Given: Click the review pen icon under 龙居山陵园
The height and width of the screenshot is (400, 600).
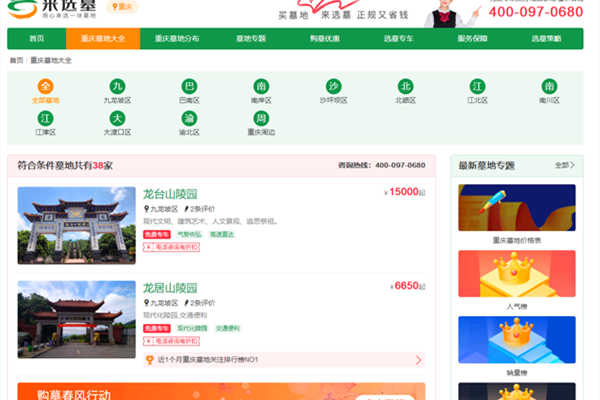Looking at the screenshot, I should (186, 303).
